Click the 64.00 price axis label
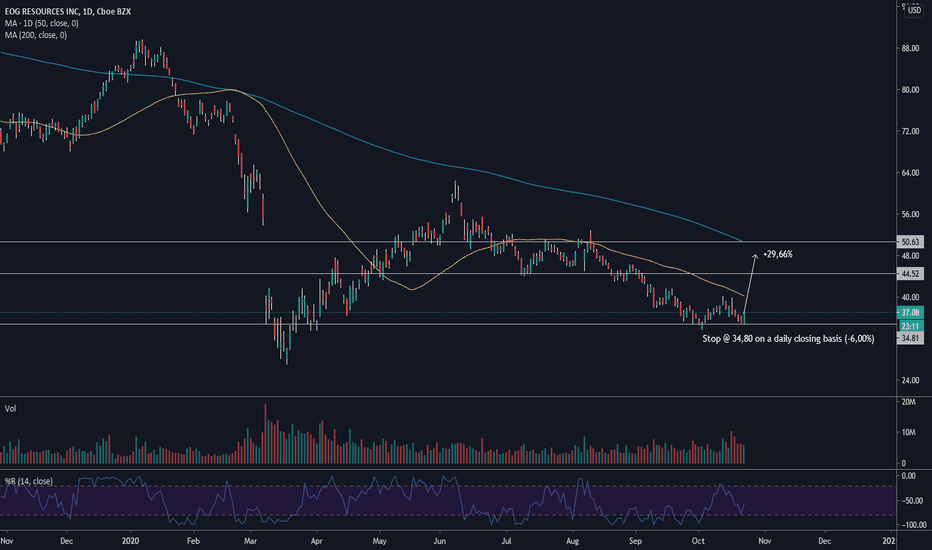Screen dimensions: 932x550 (x=910, y=173)
